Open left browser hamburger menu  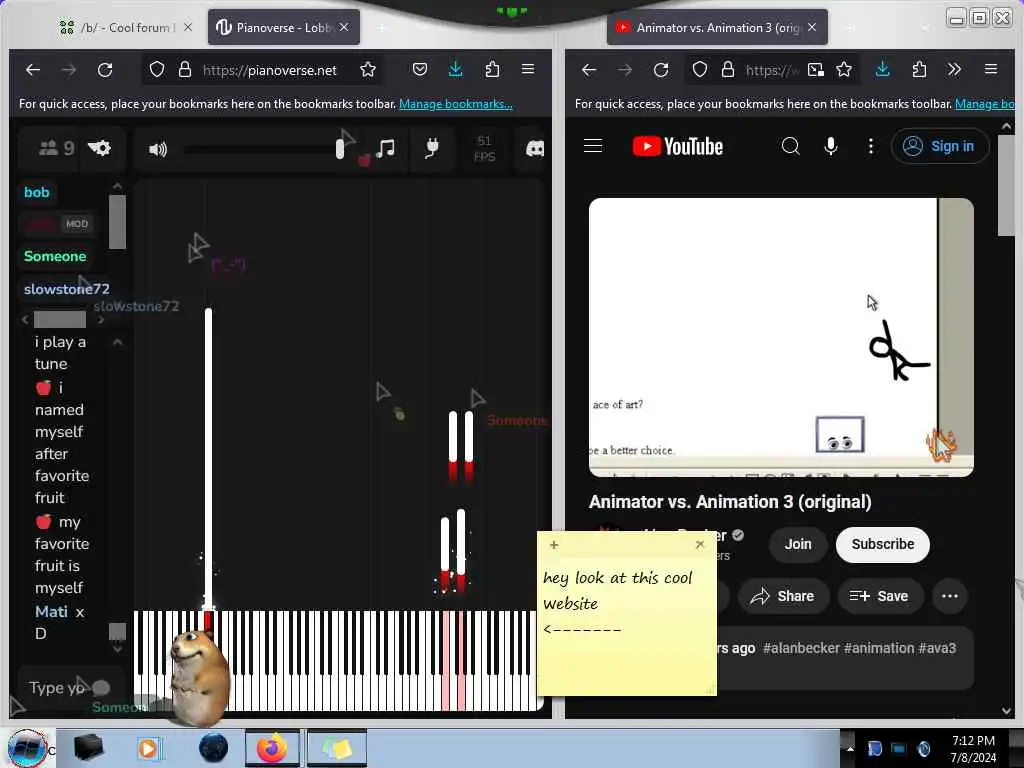point(528,69)
